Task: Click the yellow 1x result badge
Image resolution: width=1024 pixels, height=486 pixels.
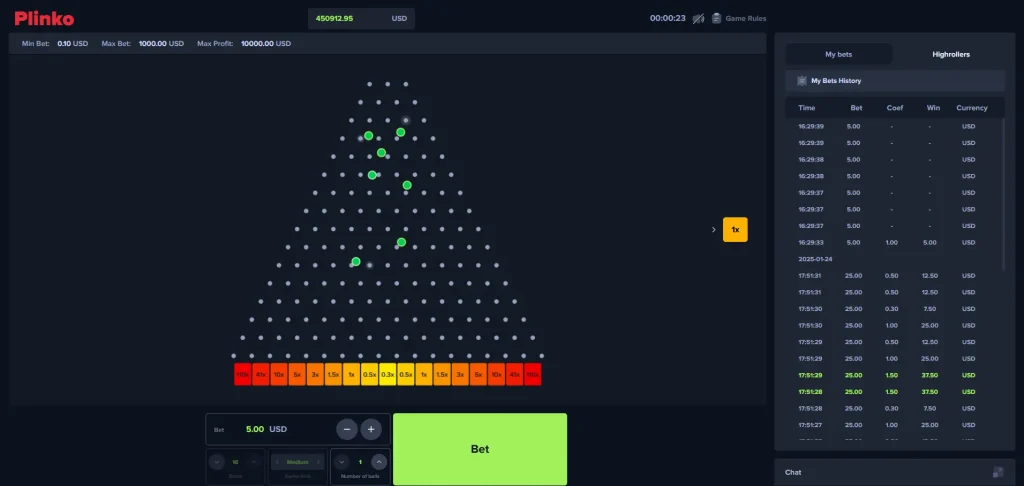Action: 735,229
